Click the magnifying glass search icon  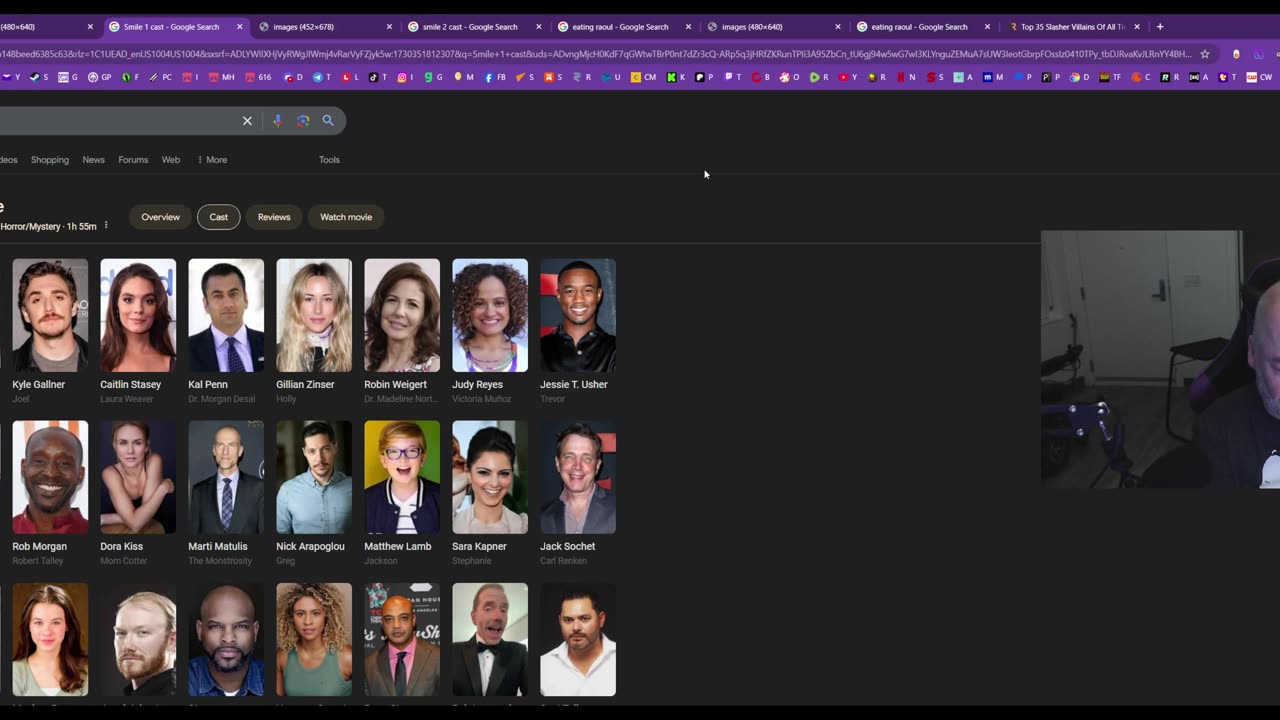pos(328,121)
